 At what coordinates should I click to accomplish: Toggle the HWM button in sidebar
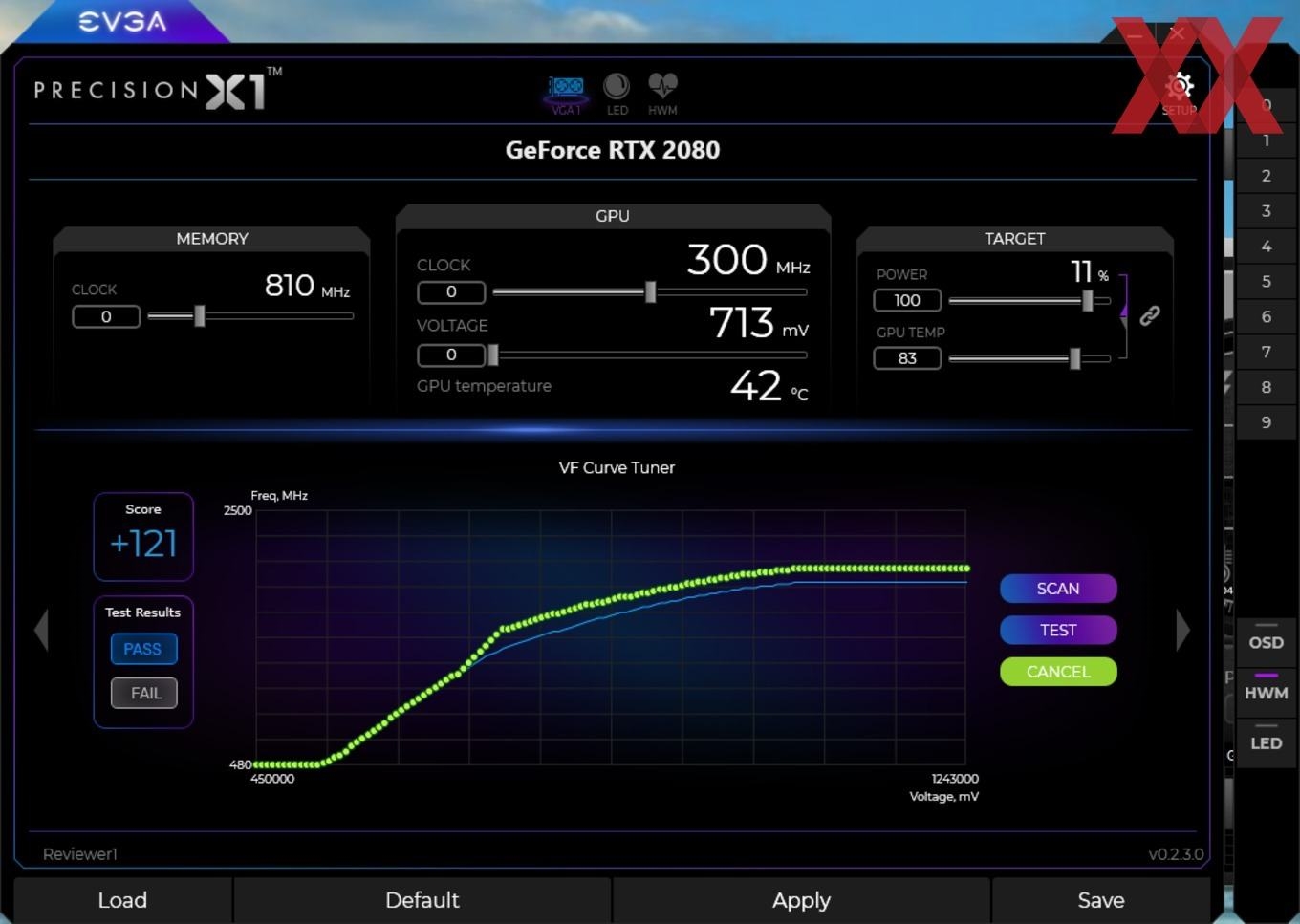tap(1266, 693)
